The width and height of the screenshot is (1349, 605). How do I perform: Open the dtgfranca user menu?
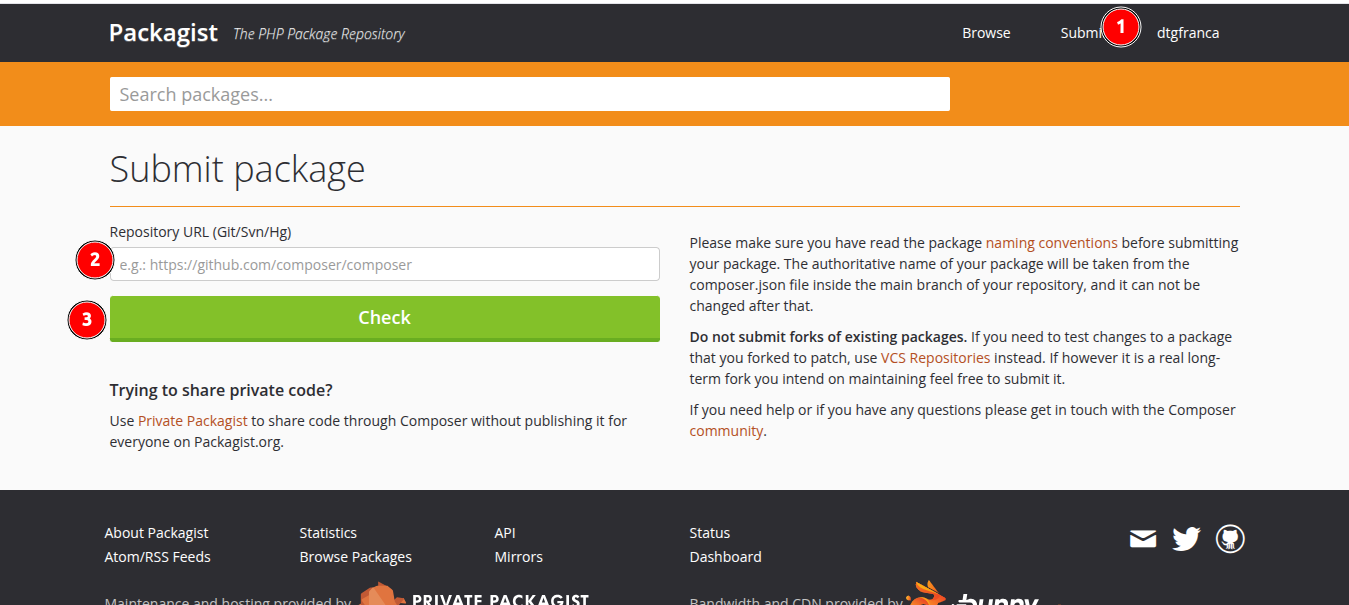click(x=1187, y=33)
